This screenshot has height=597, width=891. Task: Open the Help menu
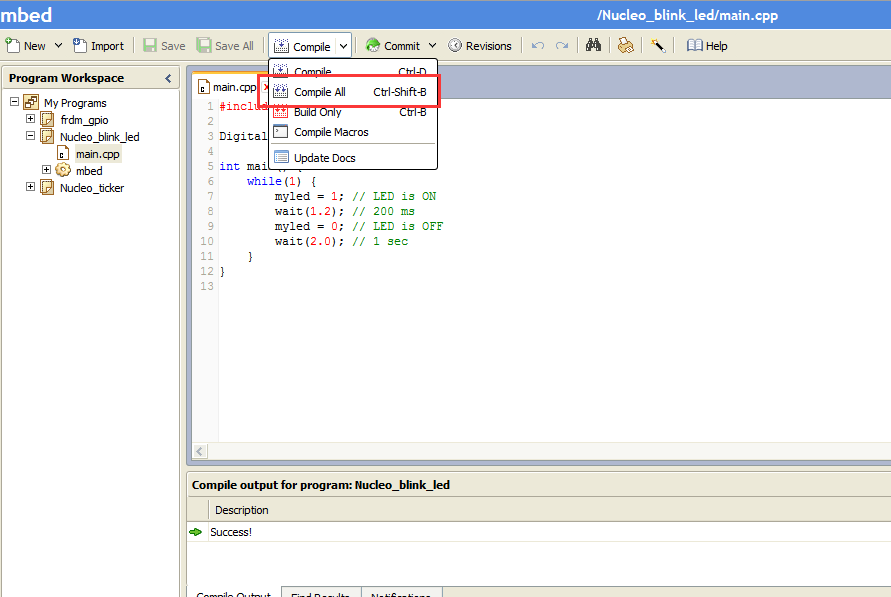click(707, 46)
